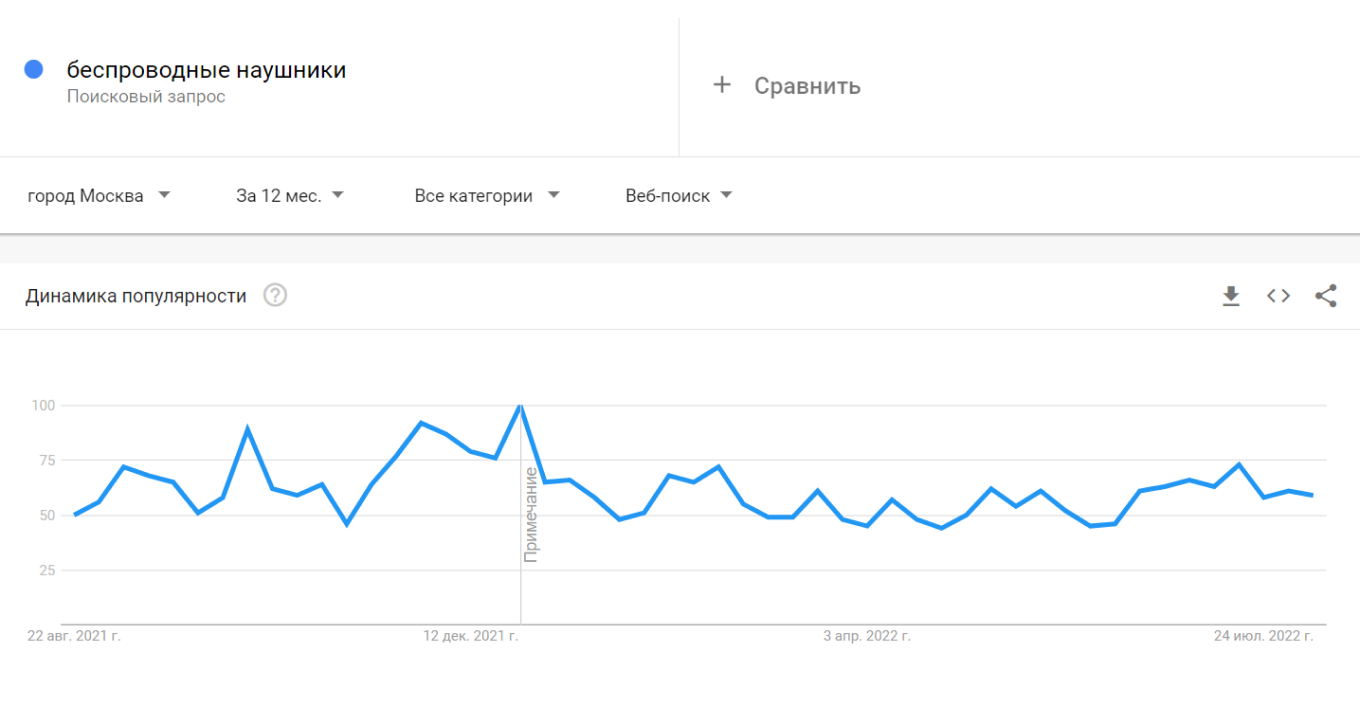Click the blue dot of the search term
Viewport: 1360px width, 721px height.
(34, 69)
